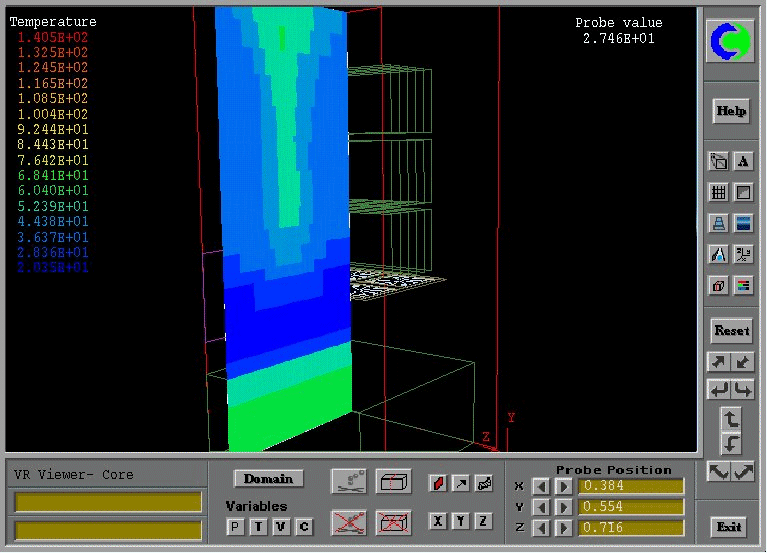Click the contour plot icon with red slab

tap(437, 483)
